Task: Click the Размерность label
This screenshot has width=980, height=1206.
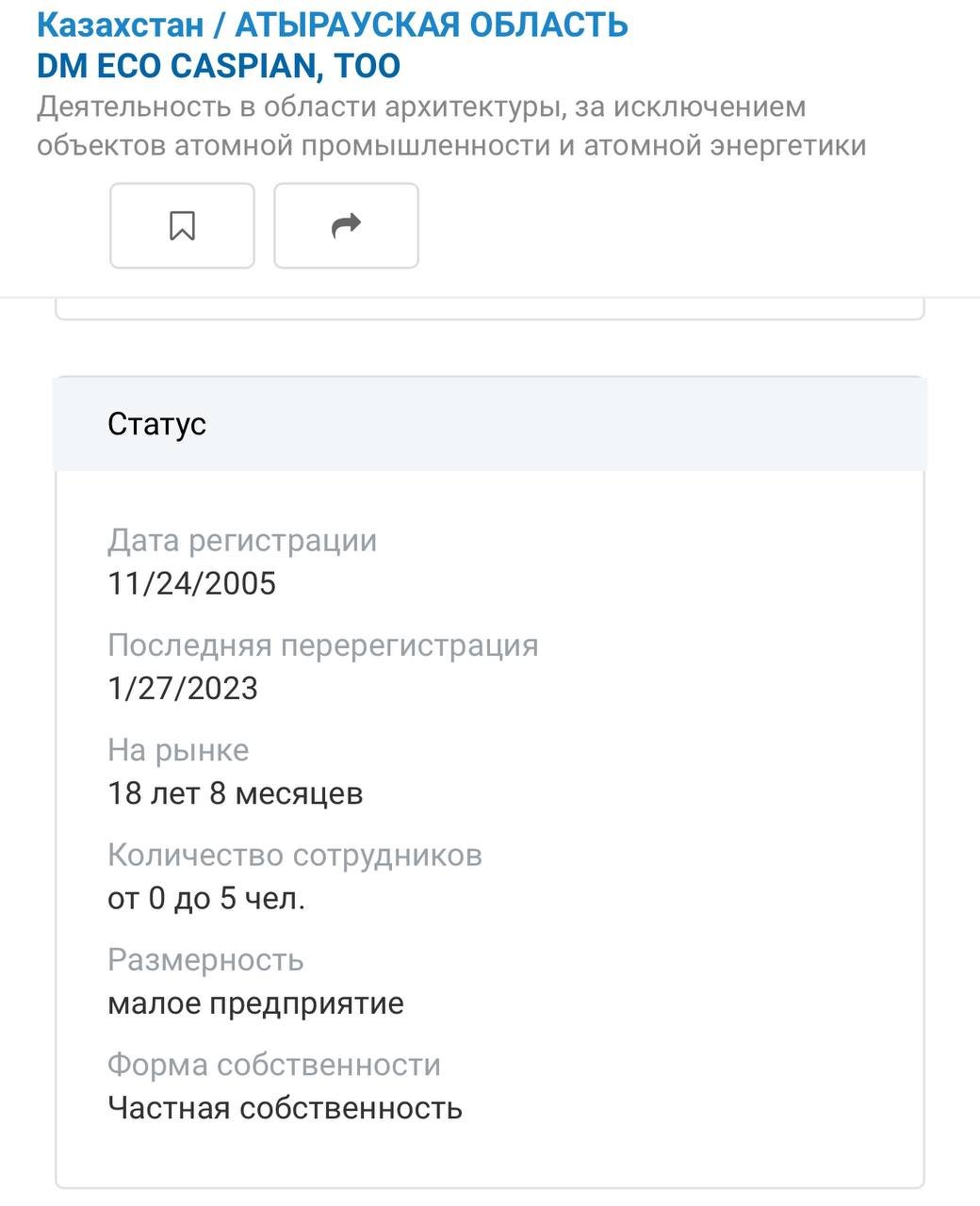Action: point(205,959)
